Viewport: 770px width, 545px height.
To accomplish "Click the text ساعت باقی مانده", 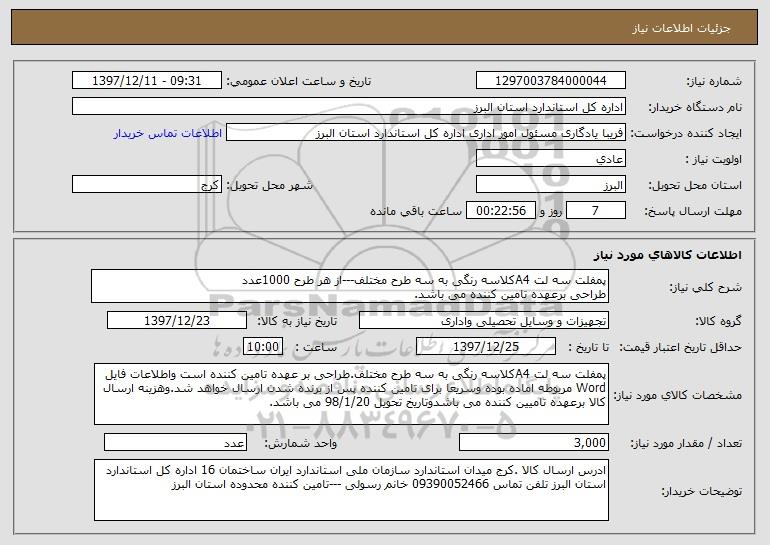I will (x=416, y=211).
